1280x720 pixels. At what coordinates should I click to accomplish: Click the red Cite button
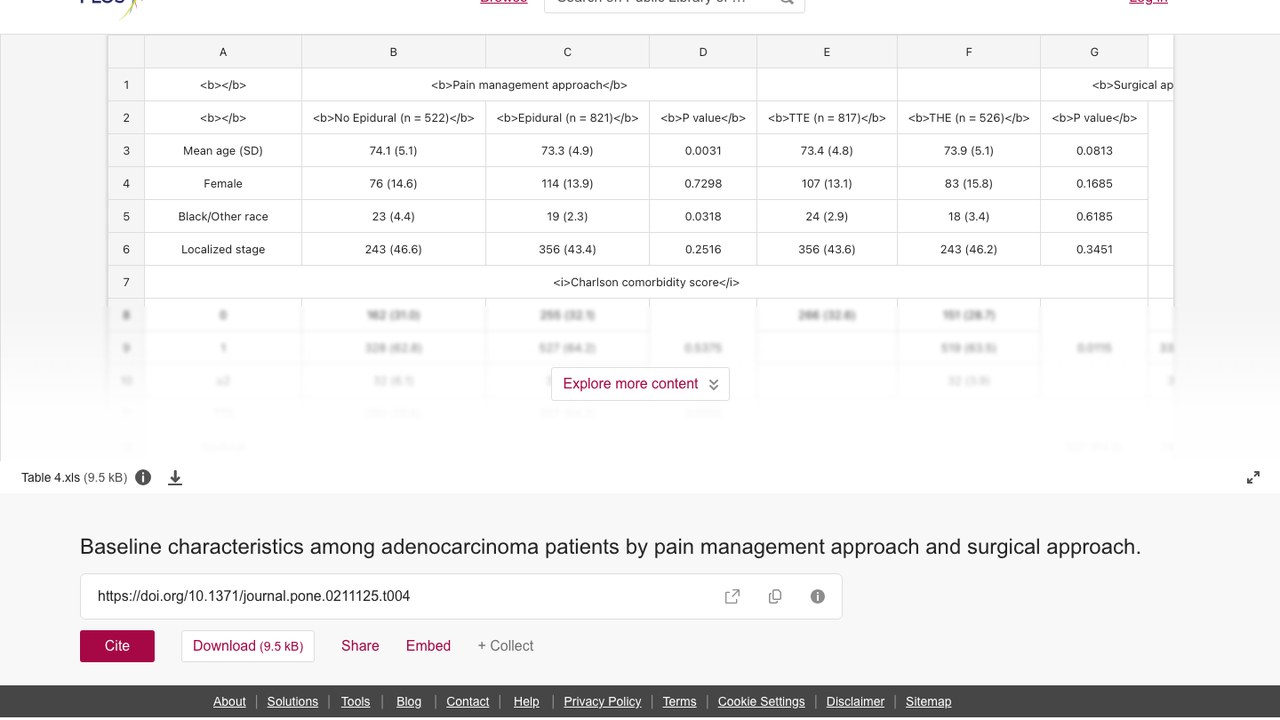[x=117, y=646]
